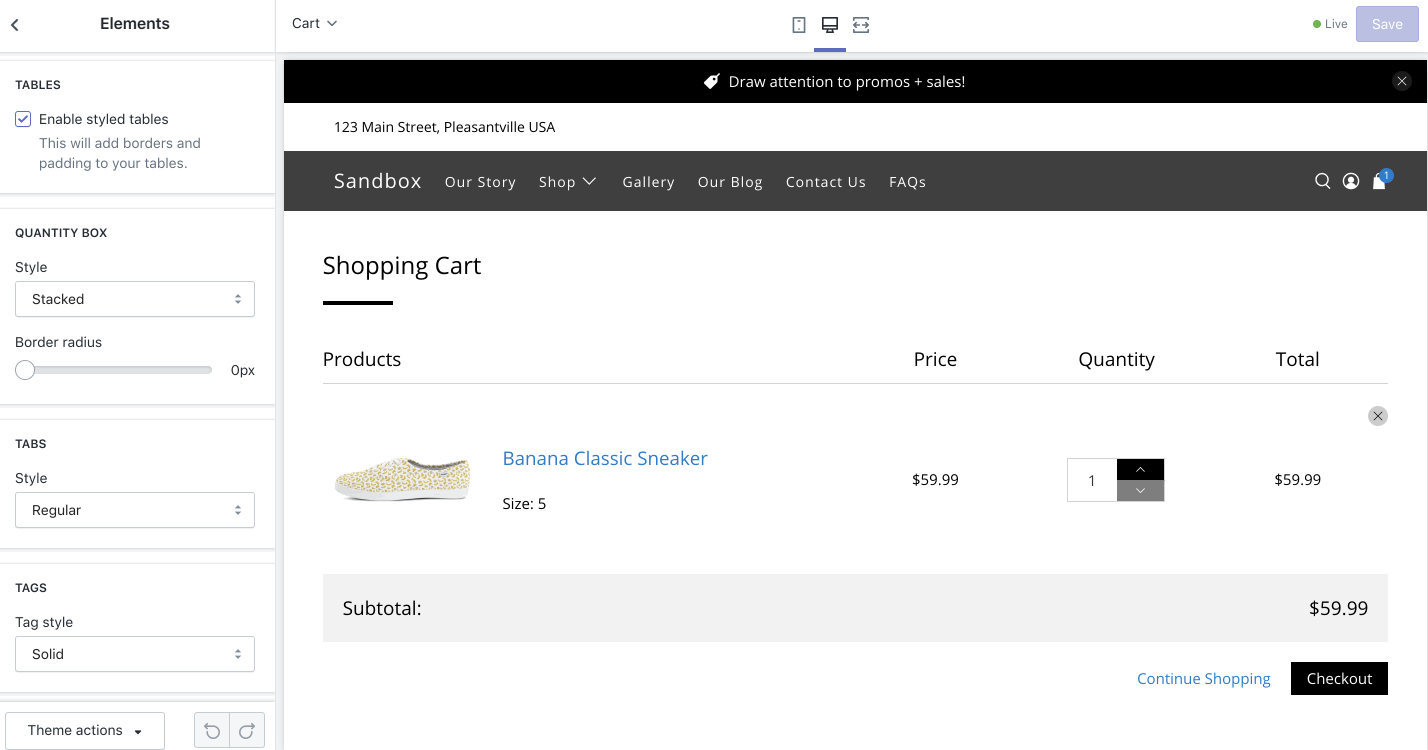Remove Banana Classic Sneaker from cart
Screen dimensions: 1428x750
pyautogui.click(x=1378, y=416)
